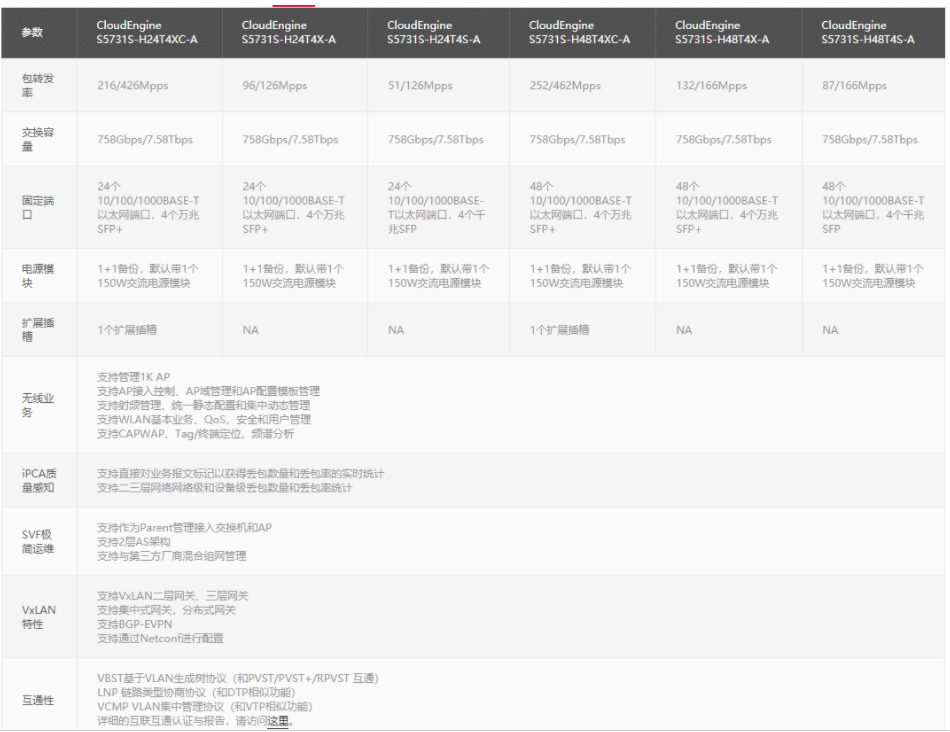Click the 'SVF极简运维' row label

click(x=38, y=542)
